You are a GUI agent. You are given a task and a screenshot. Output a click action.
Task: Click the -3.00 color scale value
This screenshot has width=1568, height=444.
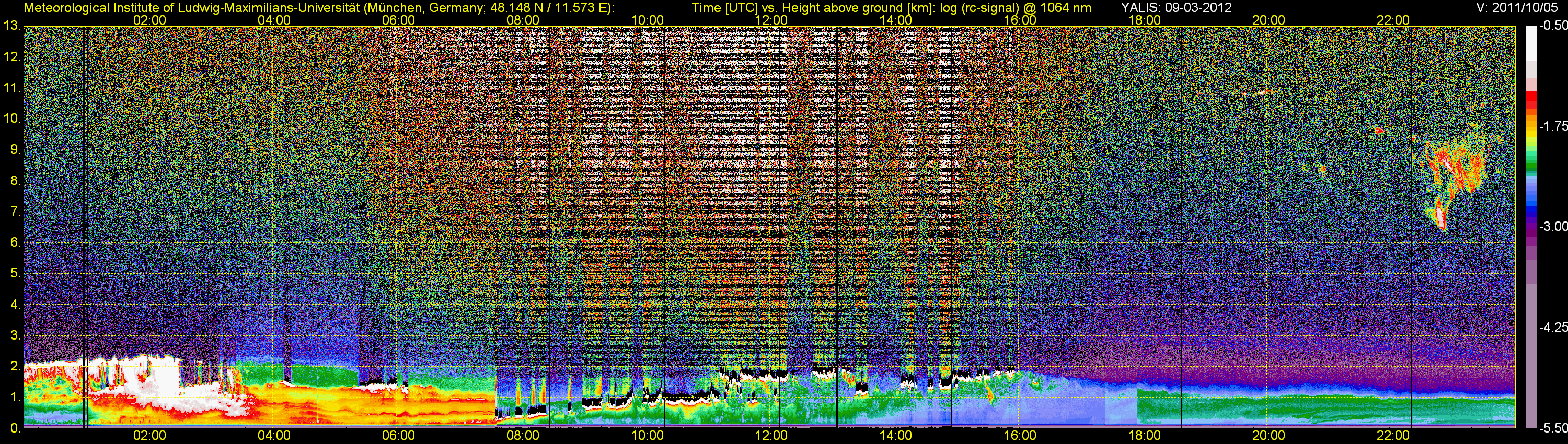coord(1553,227)
